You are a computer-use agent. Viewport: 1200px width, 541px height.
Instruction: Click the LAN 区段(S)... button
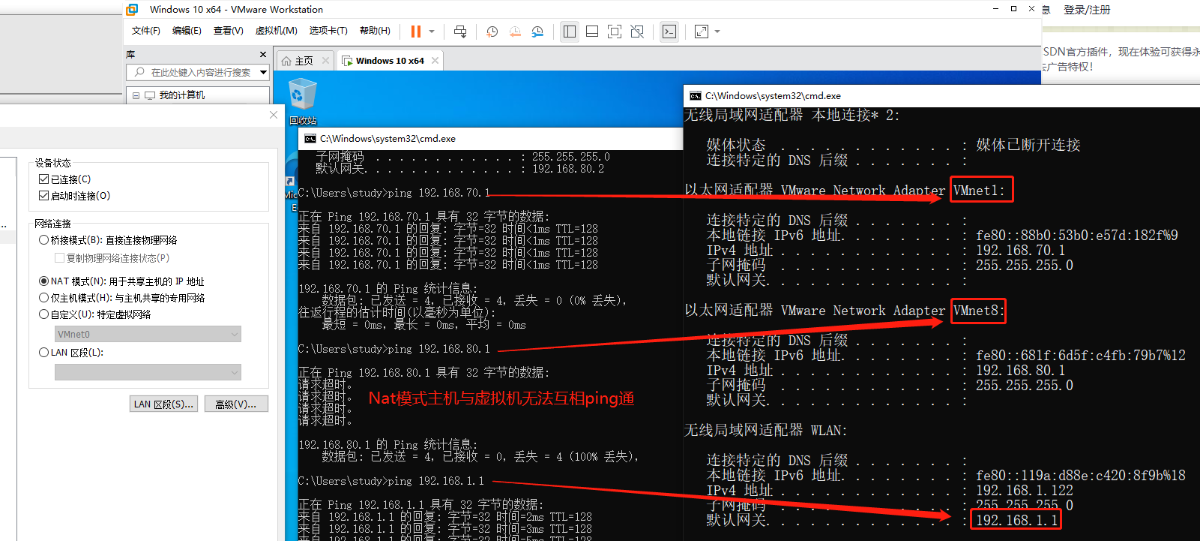tap(164, 404)
